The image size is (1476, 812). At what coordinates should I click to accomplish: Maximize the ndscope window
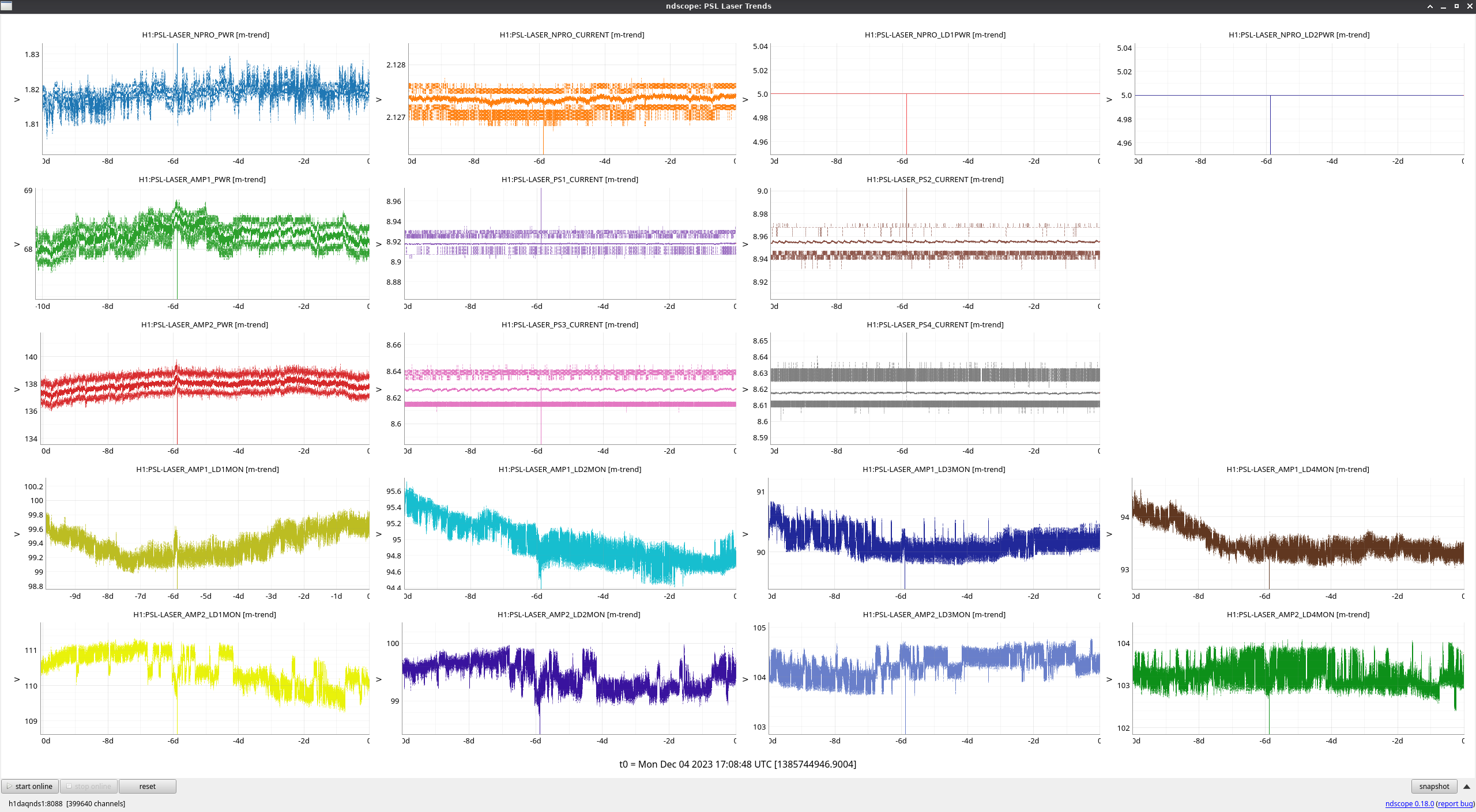tap(1456, 6)
